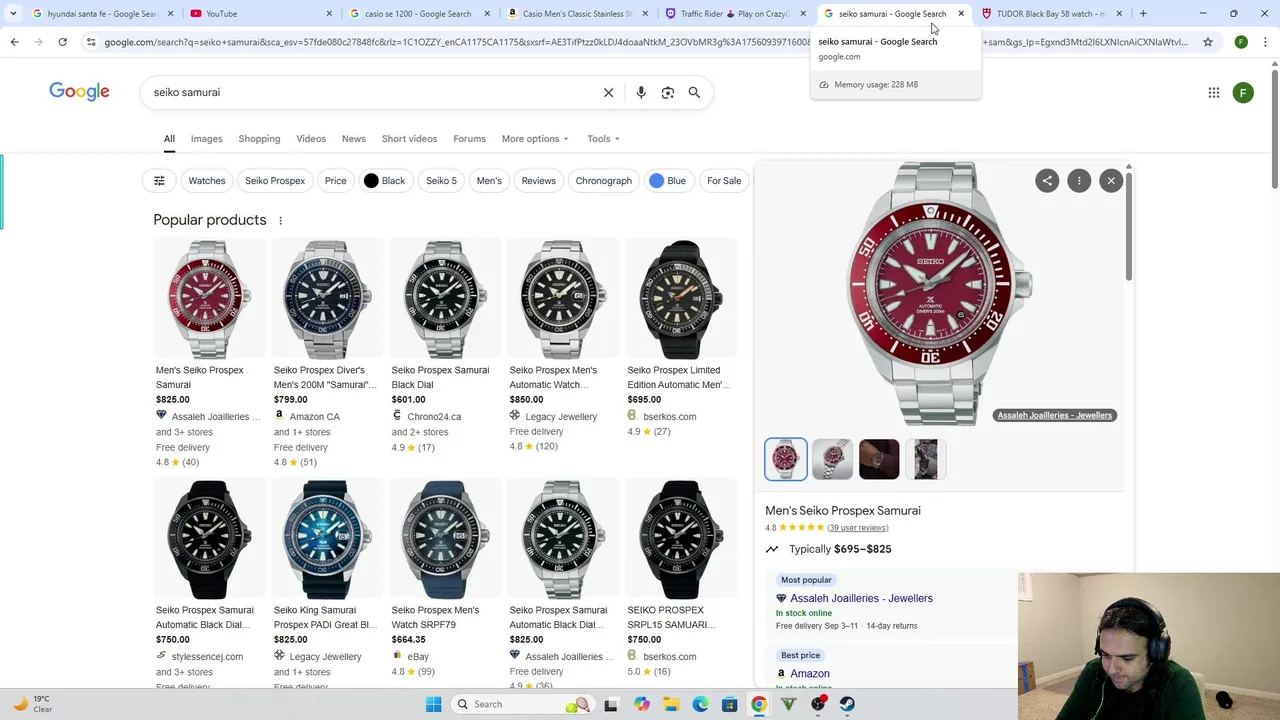Open the Amazon best price link
The height and width of the screenshot is (720, 1280).
[x=810, y=674]
